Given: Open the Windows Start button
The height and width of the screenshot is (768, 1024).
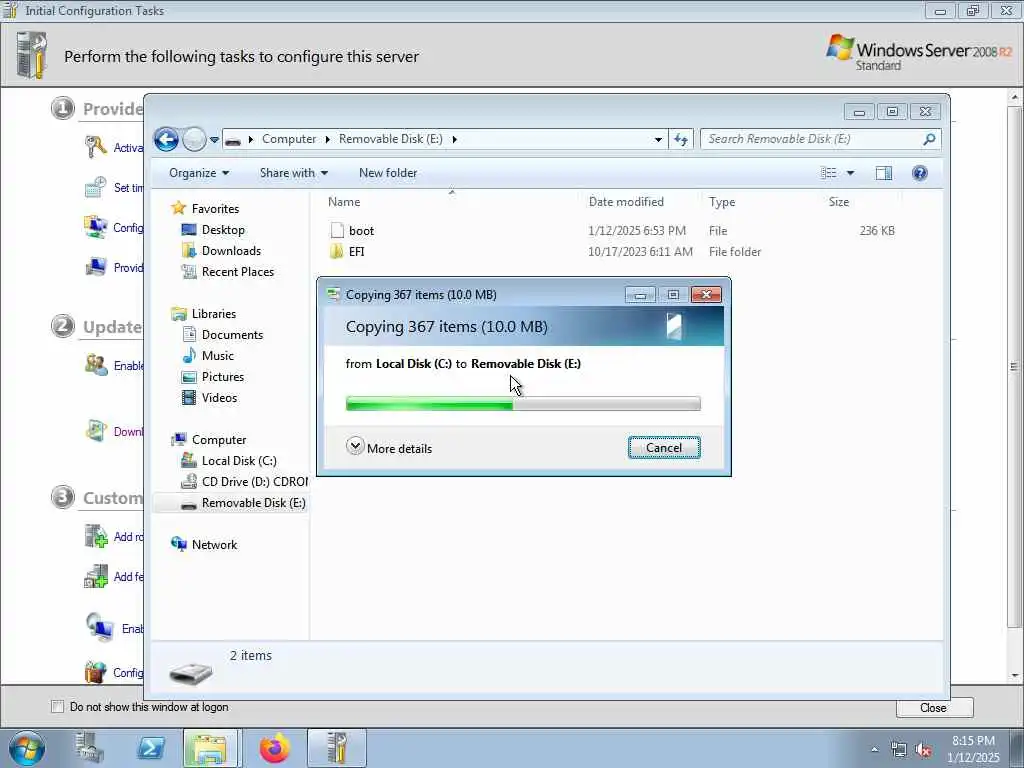Looking at the screenshot, I should tap(27, 749).
